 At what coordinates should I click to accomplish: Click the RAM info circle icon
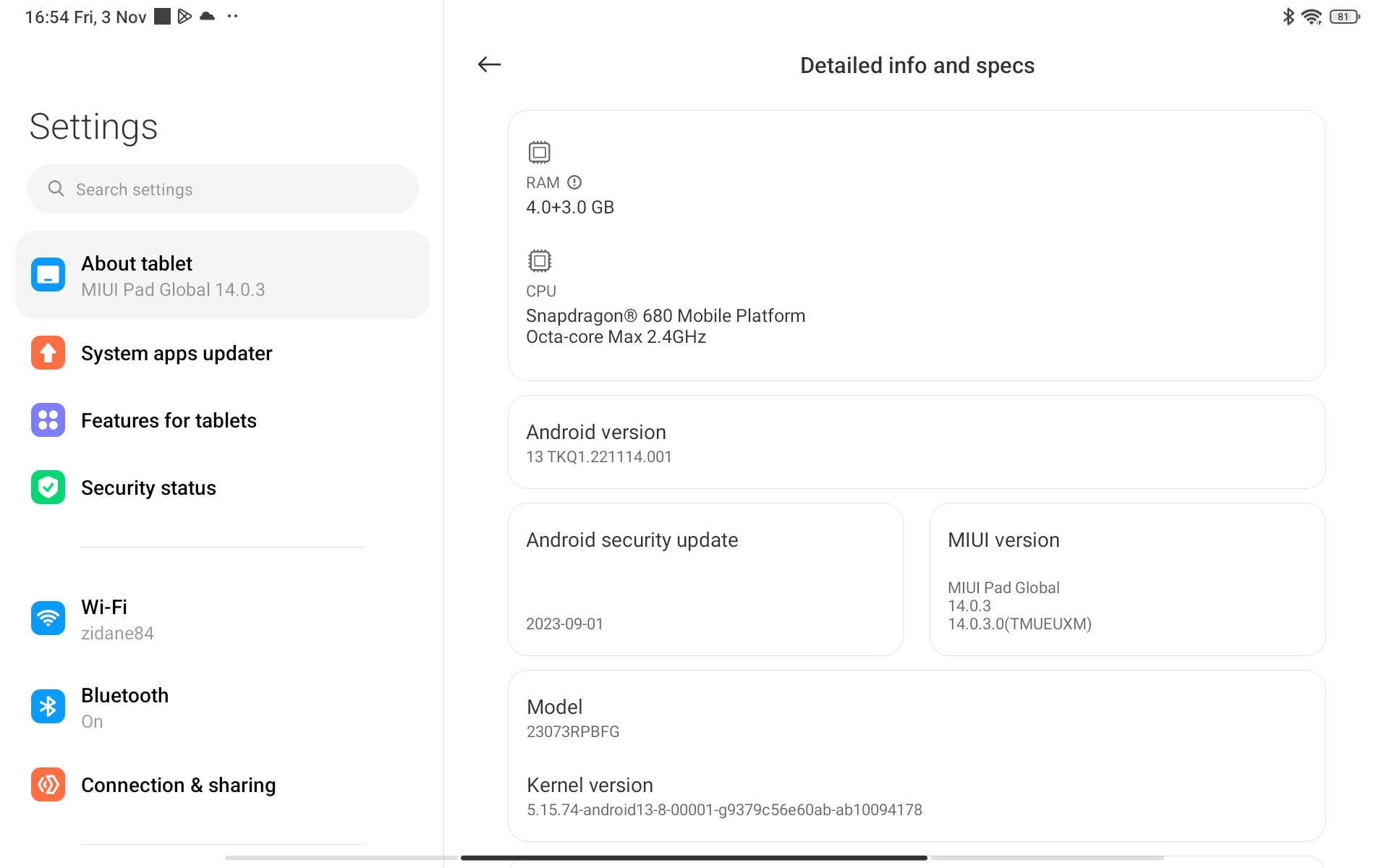tap(574, 182)
